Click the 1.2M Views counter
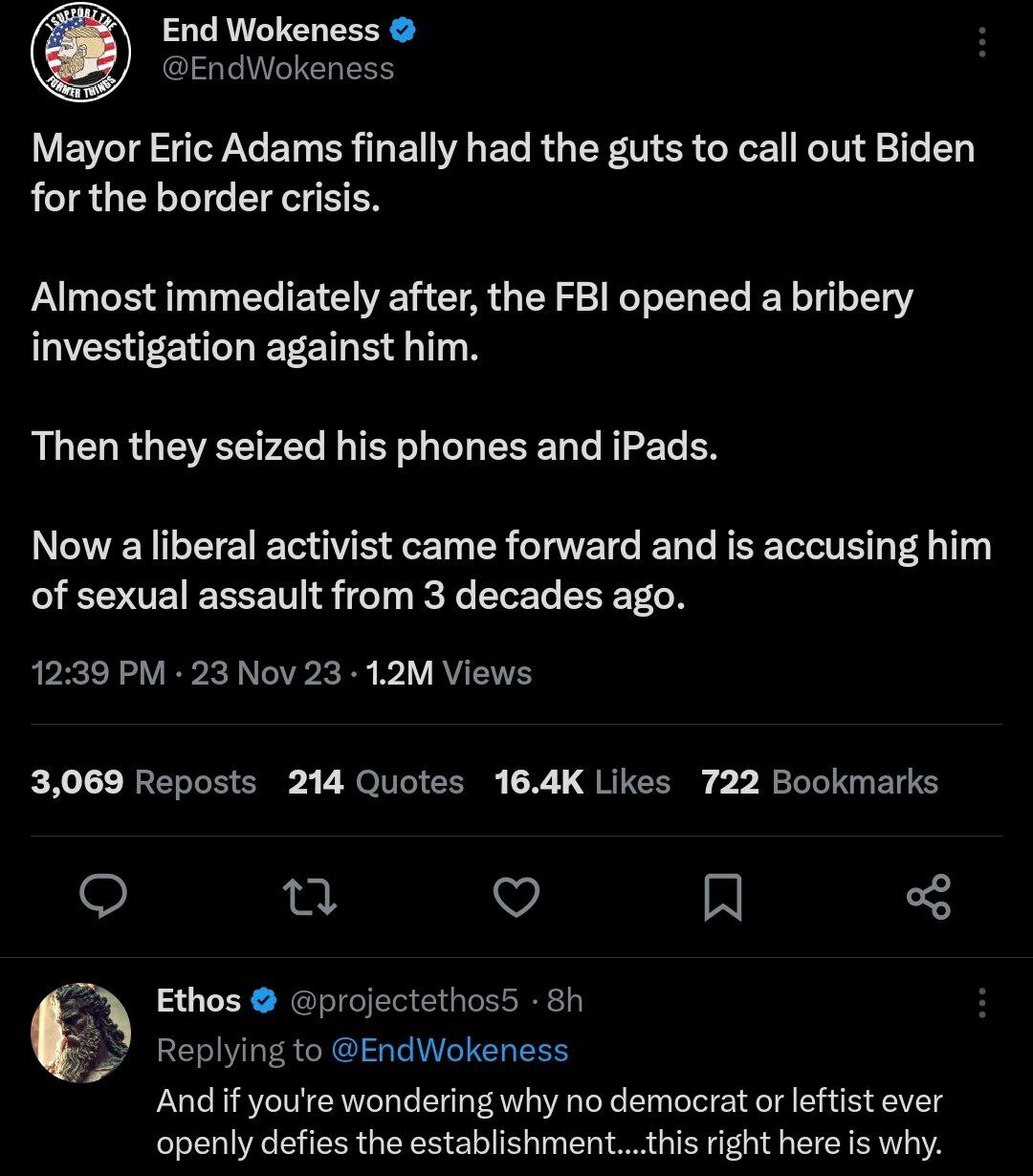The width and height of the screenshot is (1033, 1176). coord(449,673)
